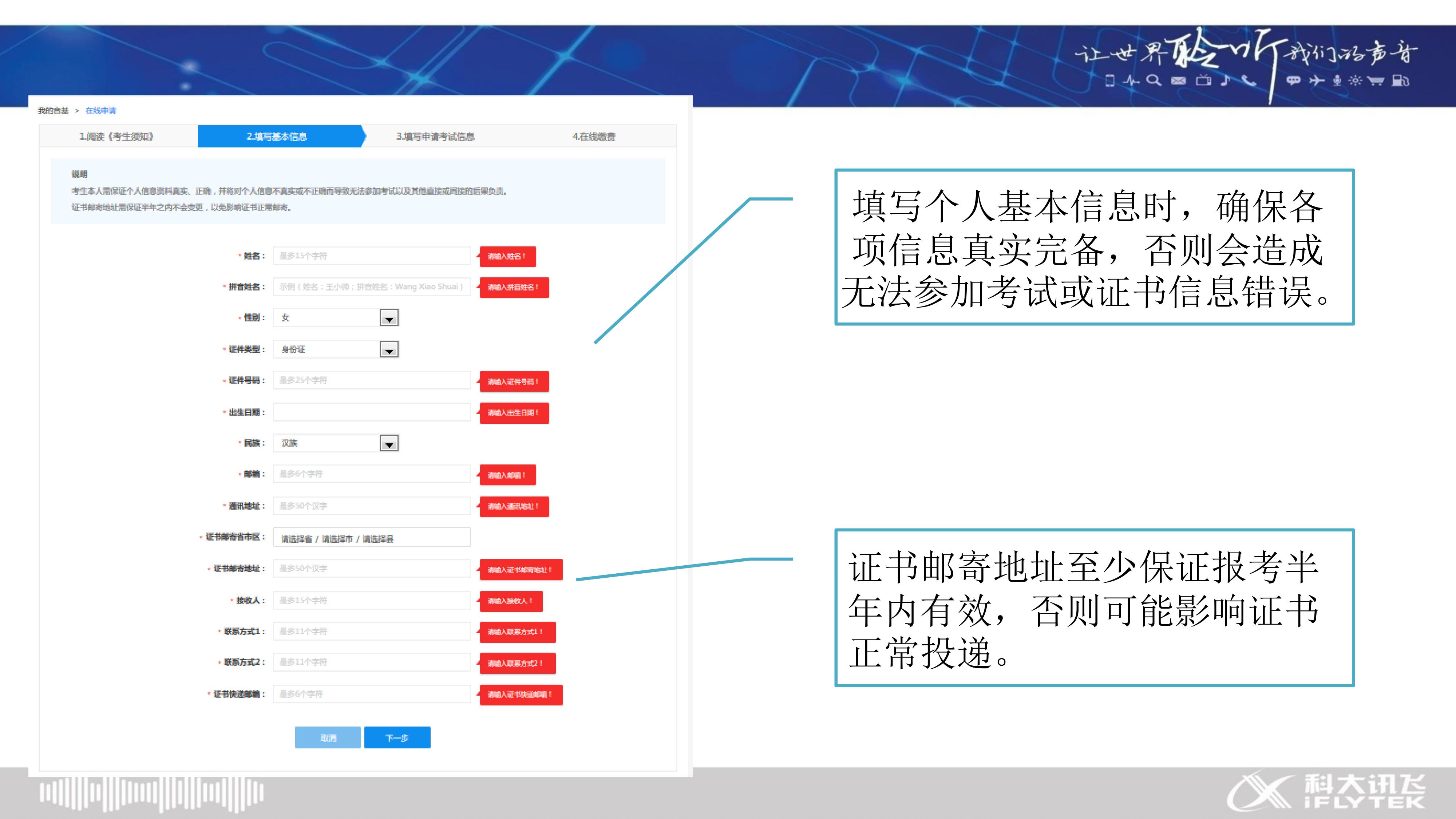Click the television icon in banner
1456x819 pixels.
1203,80
